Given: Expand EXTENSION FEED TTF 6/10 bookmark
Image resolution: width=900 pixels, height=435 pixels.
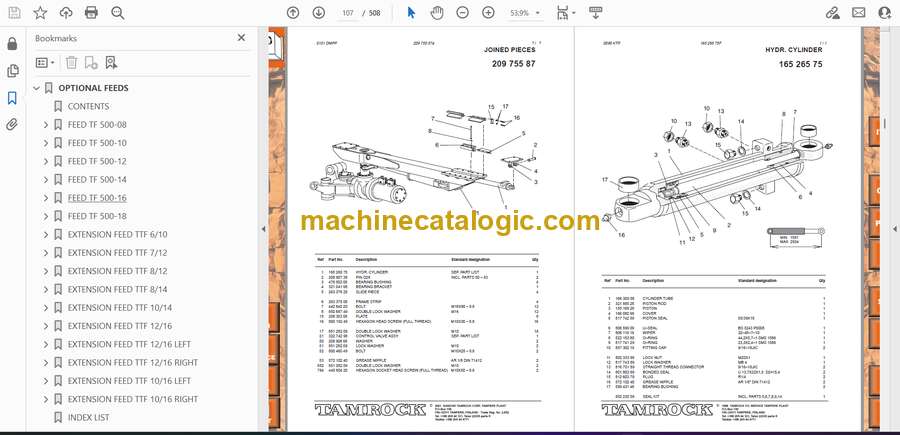Looking at the screenshot, I should (46, 235).
